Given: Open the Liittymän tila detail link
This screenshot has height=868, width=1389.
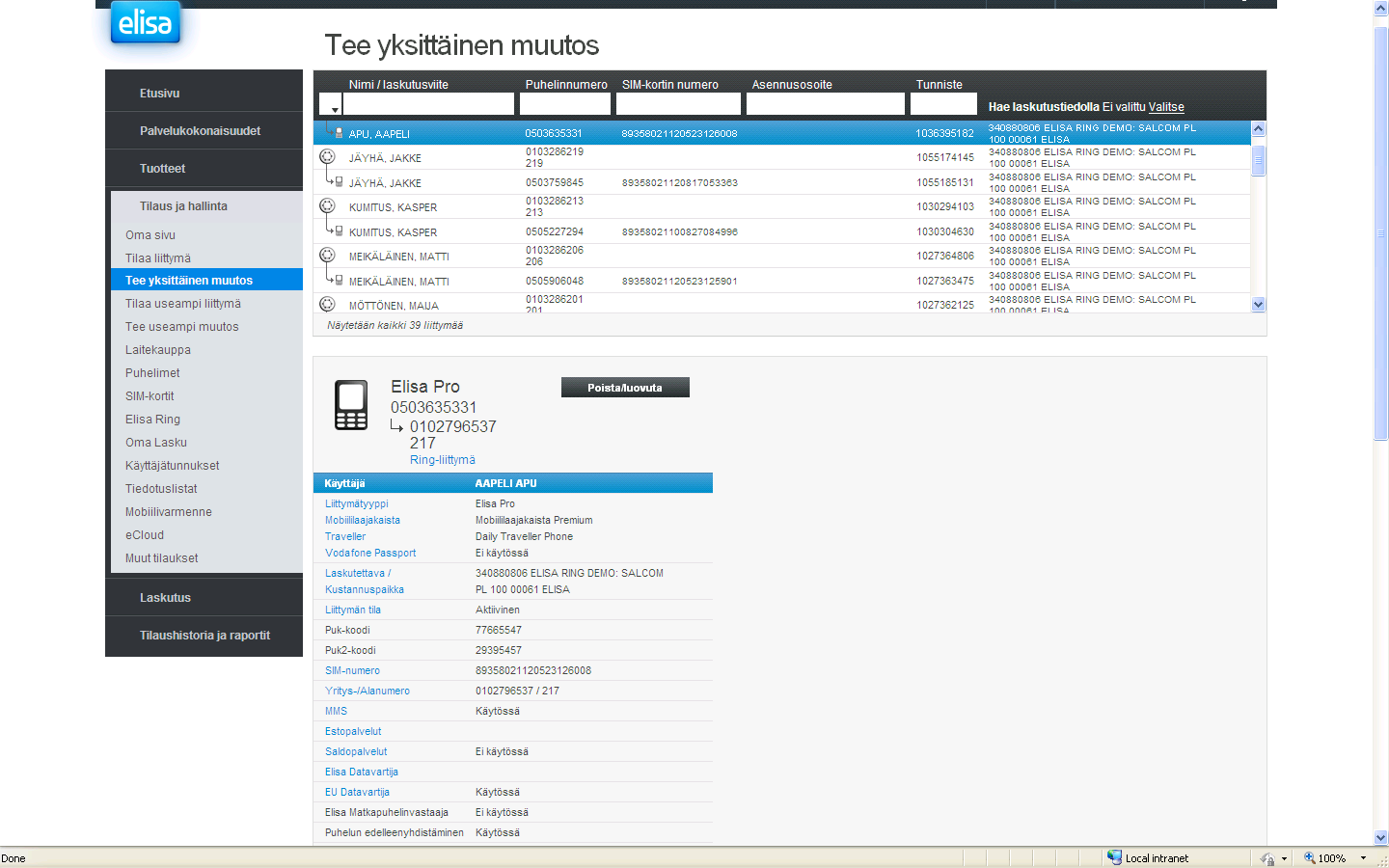Looking at the screenshot, I should pos(352,610).
